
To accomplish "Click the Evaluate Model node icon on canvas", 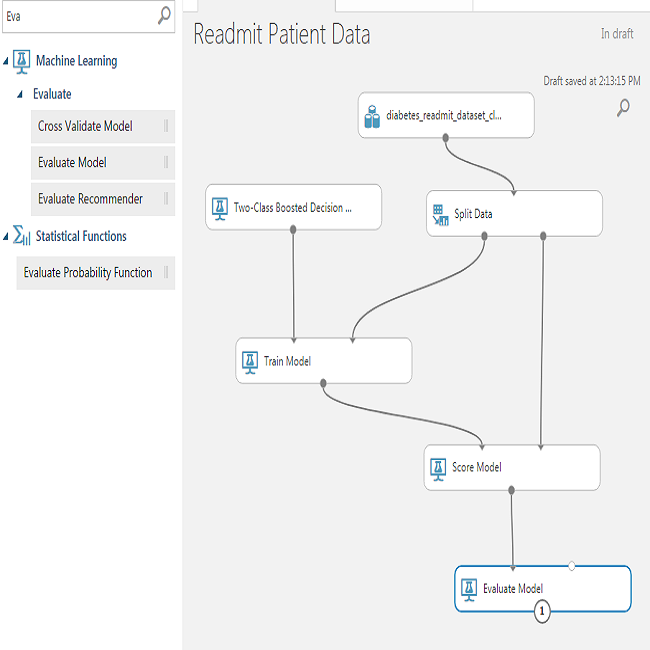I will [x=468, y=589].
